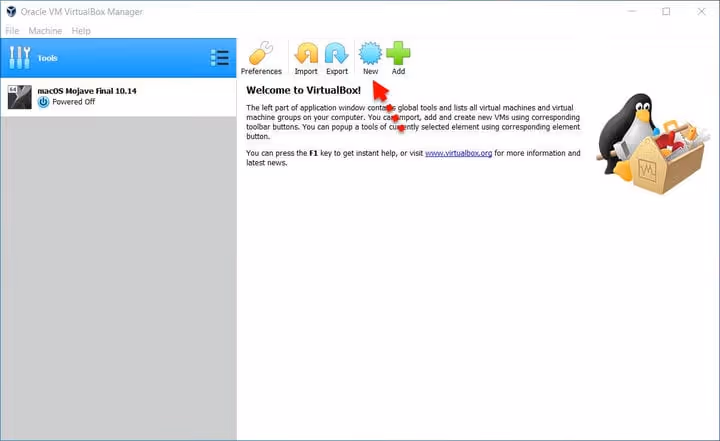Click the Welcome to VirtualBox! heading

304,90
